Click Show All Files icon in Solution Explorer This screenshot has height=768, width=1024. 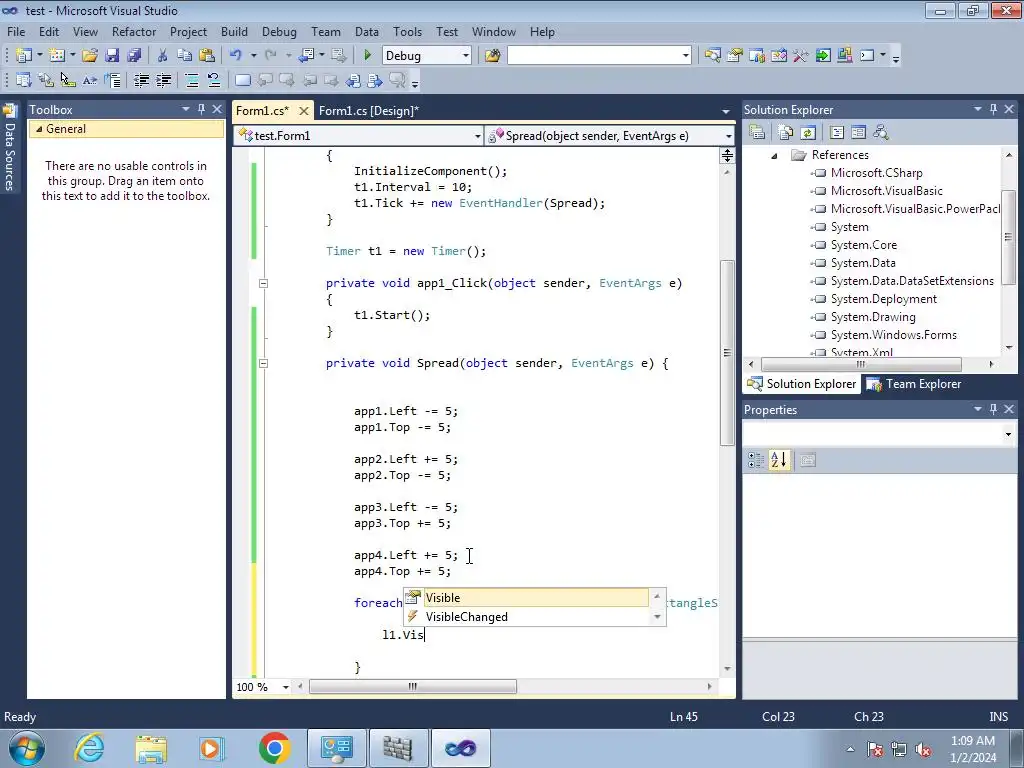tap(786, 133)
